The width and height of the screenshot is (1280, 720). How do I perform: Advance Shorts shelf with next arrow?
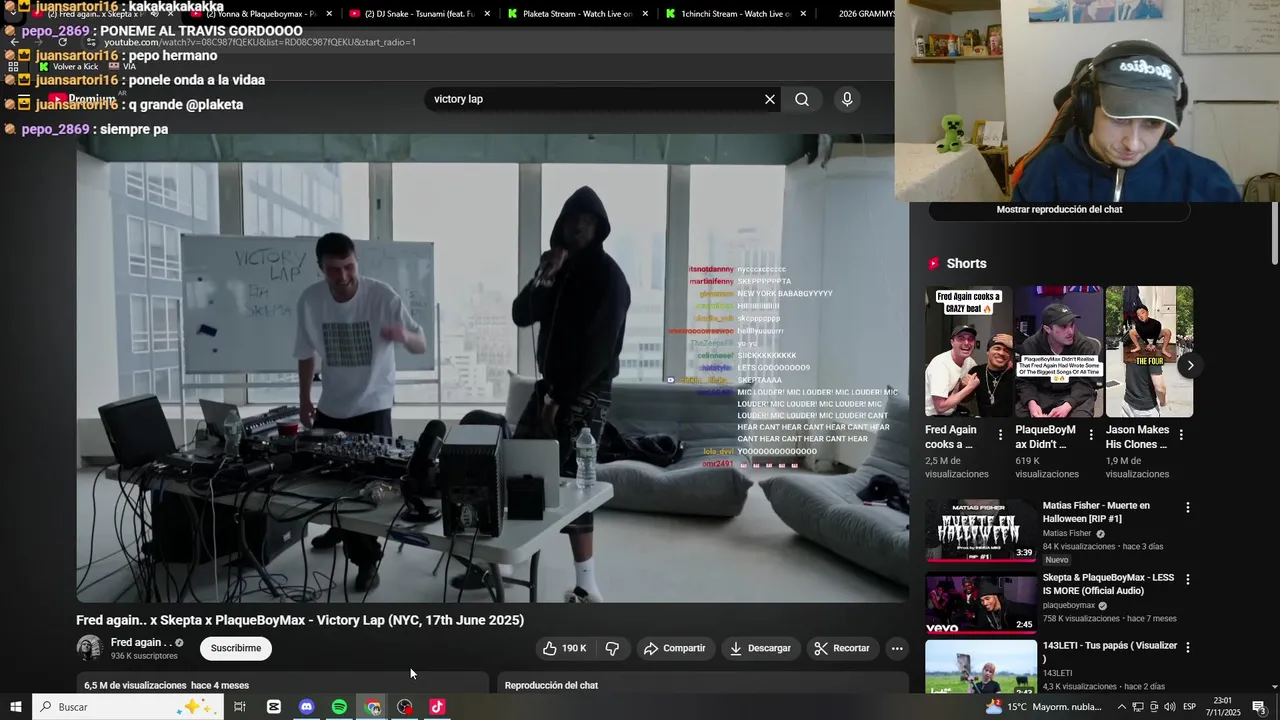tap(1190, 365)
